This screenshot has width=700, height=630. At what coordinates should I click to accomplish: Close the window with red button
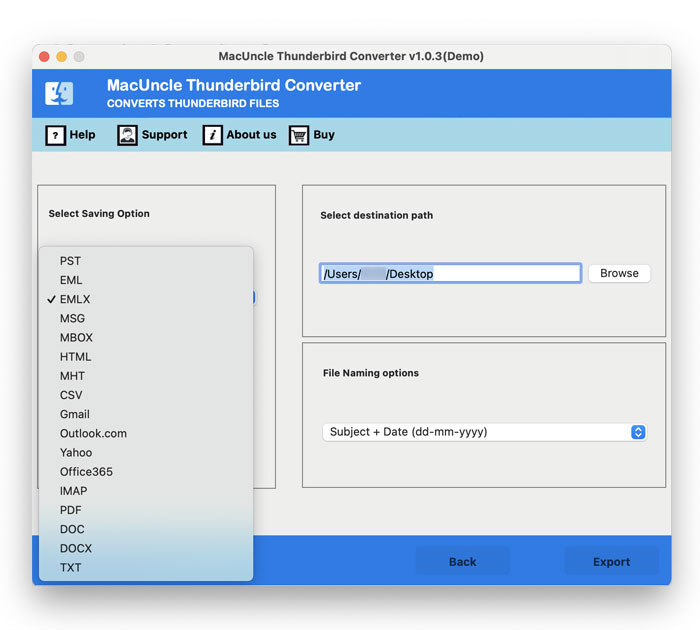tap(44, 57)
